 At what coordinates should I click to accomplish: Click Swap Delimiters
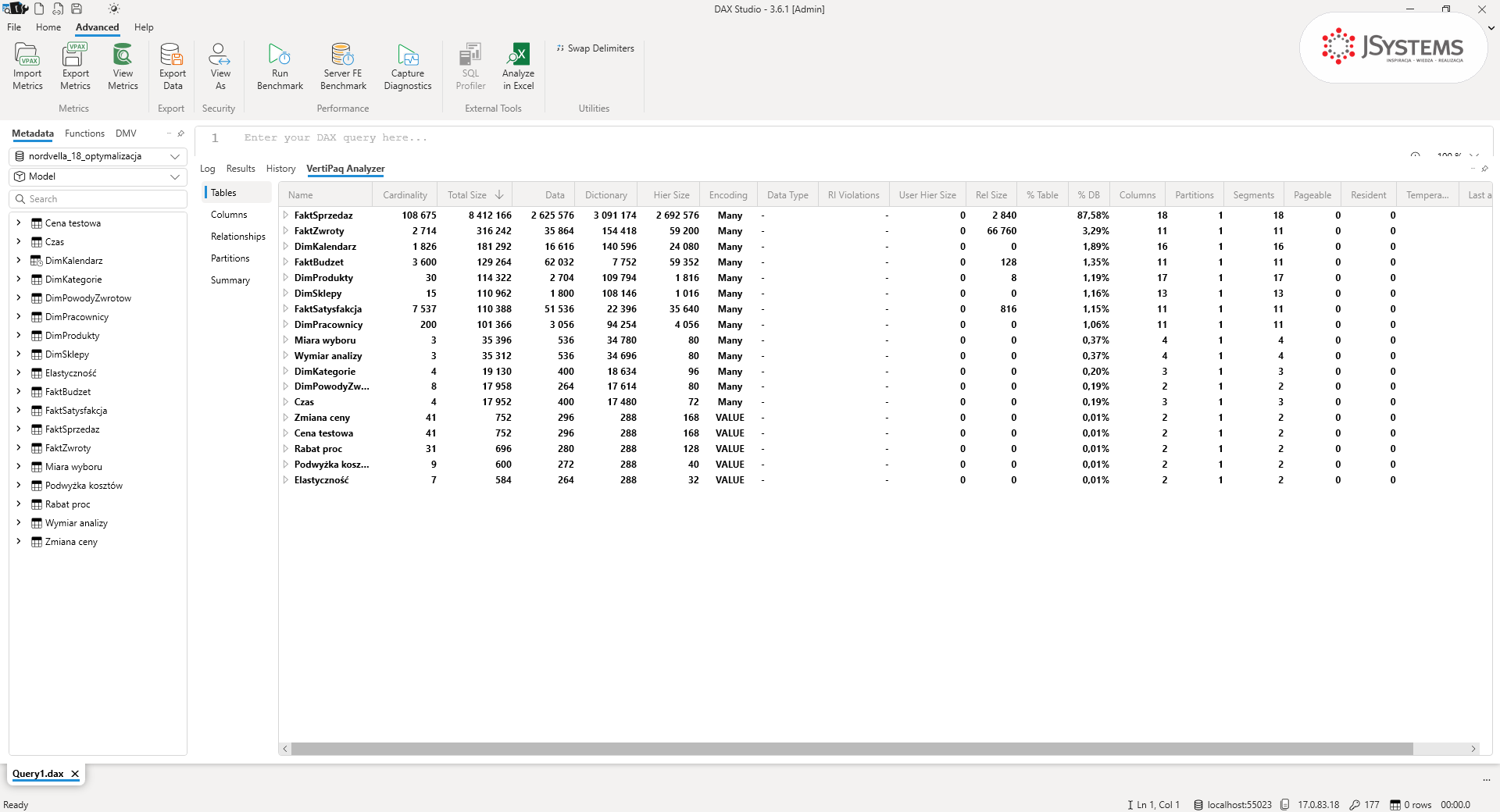coord(595,48)
